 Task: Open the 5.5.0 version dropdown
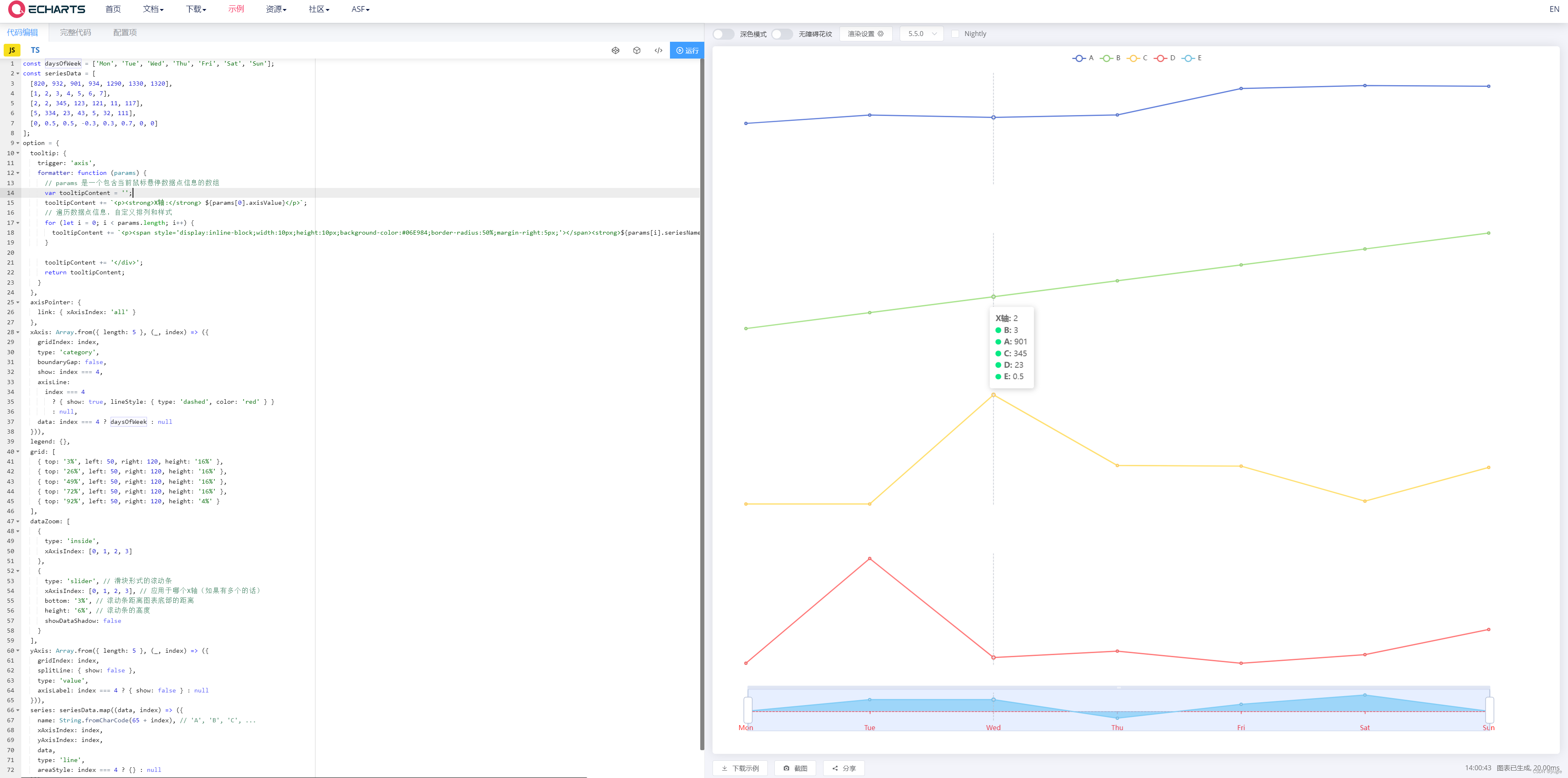point(921,34)
